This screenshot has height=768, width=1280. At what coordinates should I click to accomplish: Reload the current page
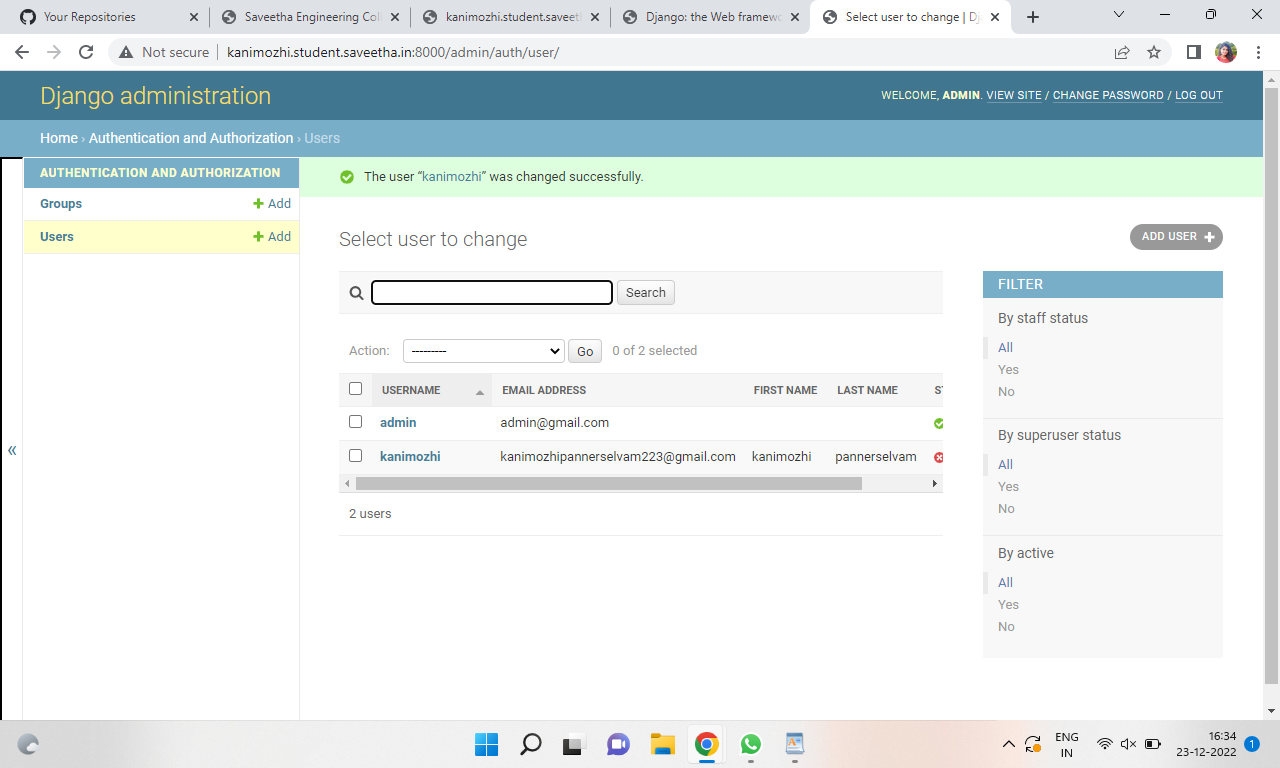coord(86,52)
